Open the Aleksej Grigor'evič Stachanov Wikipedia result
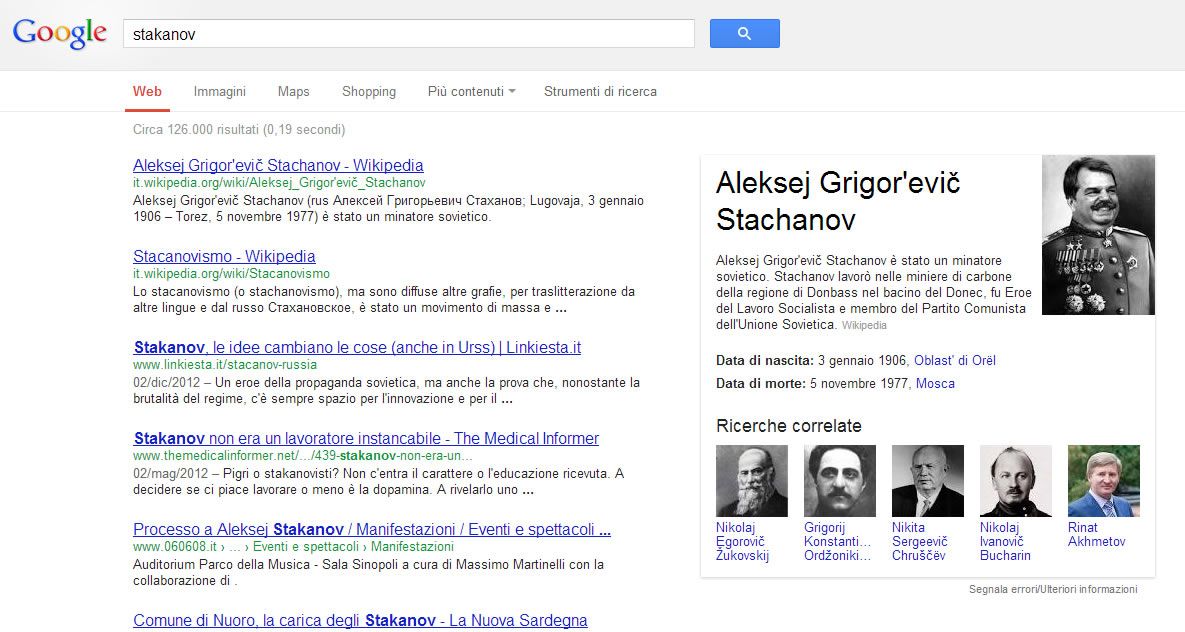This screenshot has width=1185, height=632. click(x=278, y=165)
